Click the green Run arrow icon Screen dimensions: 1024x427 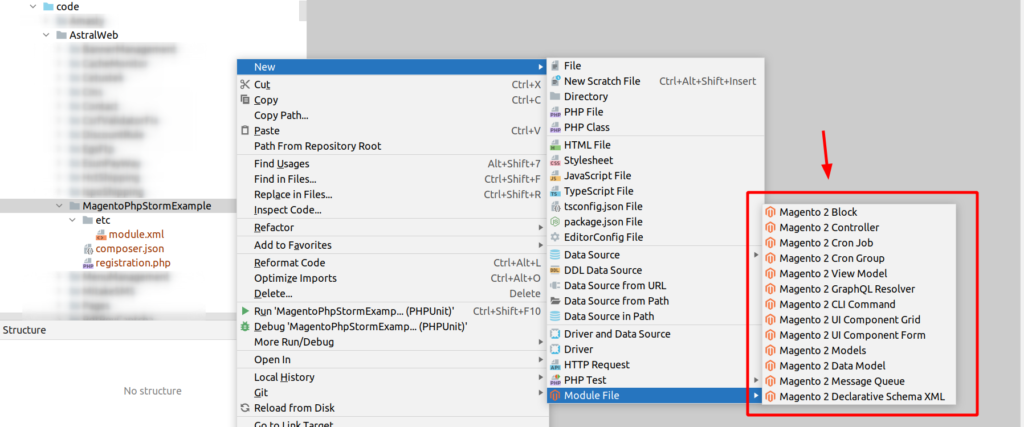(x=245, y=311)
